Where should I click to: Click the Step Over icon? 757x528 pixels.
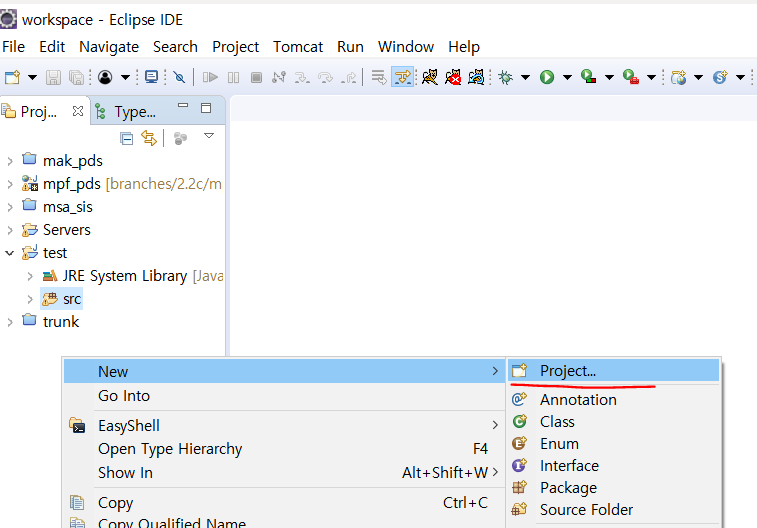tap(325, 77)
